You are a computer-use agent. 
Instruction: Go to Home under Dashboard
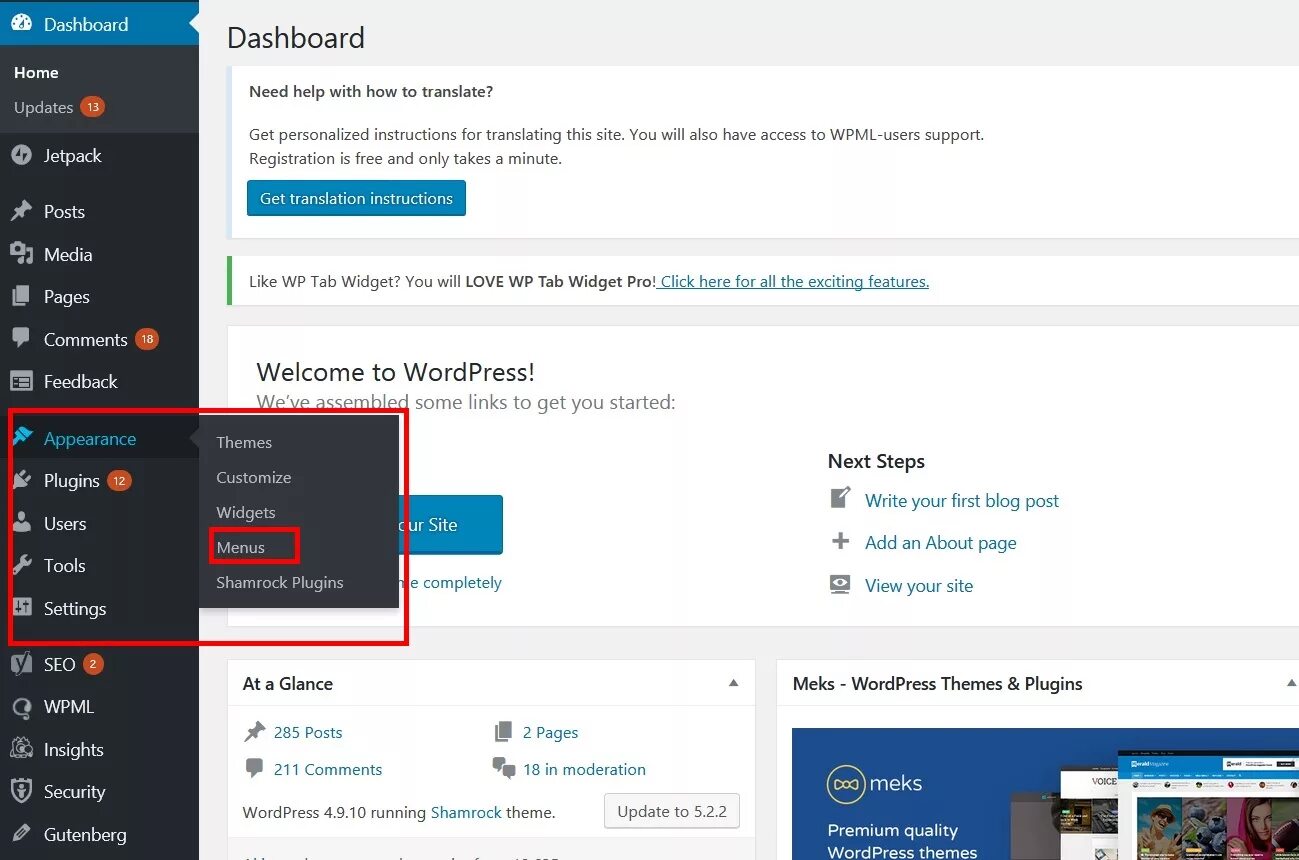click(x=36, y=72)
